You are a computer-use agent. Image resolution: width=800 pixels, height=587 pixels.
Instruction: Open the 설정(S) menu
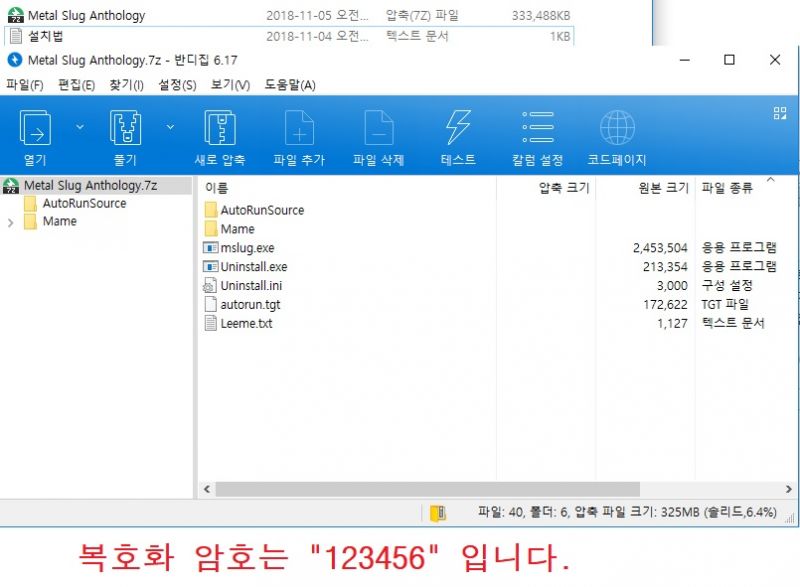177,85
